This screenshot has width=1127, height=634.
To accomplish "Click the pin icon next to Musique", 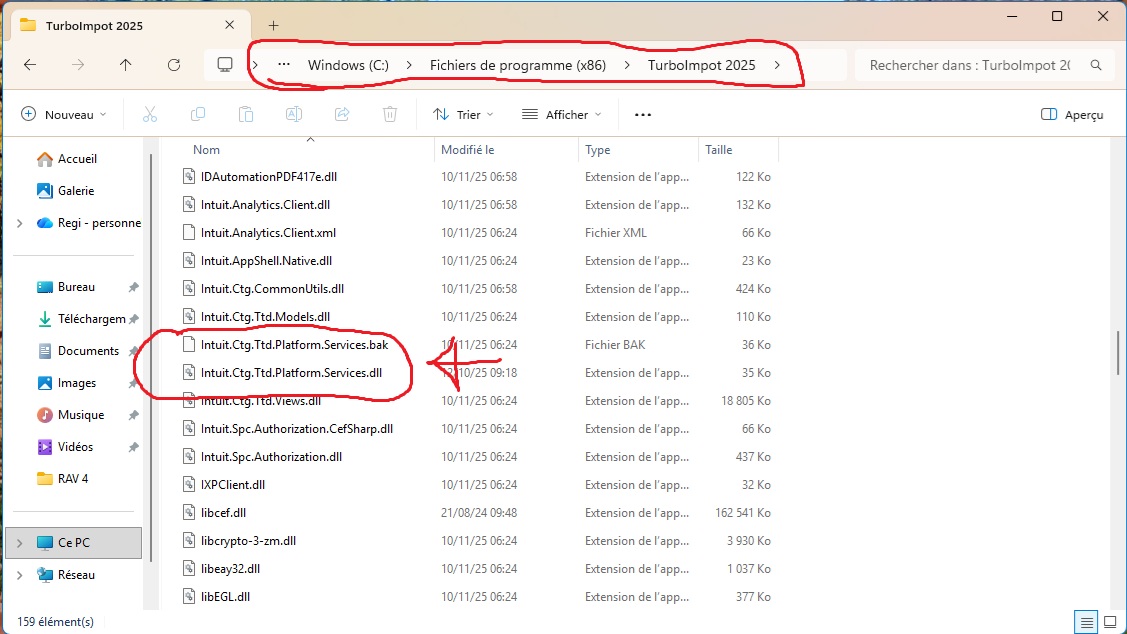I will (133, 415).
